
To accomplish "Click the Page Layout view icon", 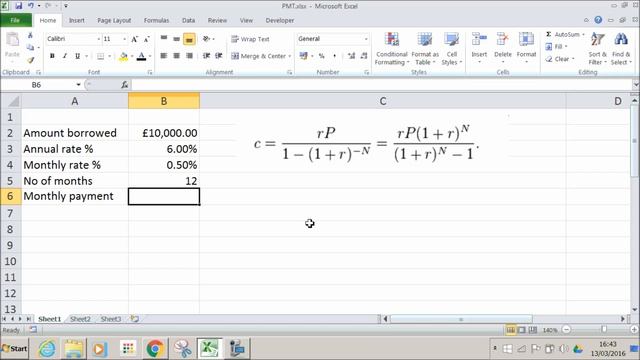I will pyautogui.click(x=521, y=329).
